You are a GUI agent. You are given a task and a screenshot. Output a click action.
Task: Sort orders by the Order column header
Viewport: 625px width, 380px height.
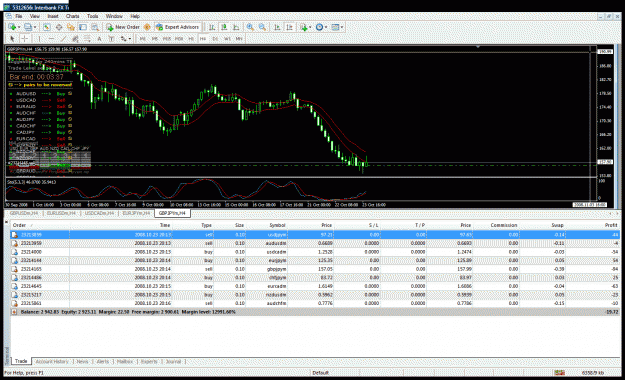(x=19, y=225)
